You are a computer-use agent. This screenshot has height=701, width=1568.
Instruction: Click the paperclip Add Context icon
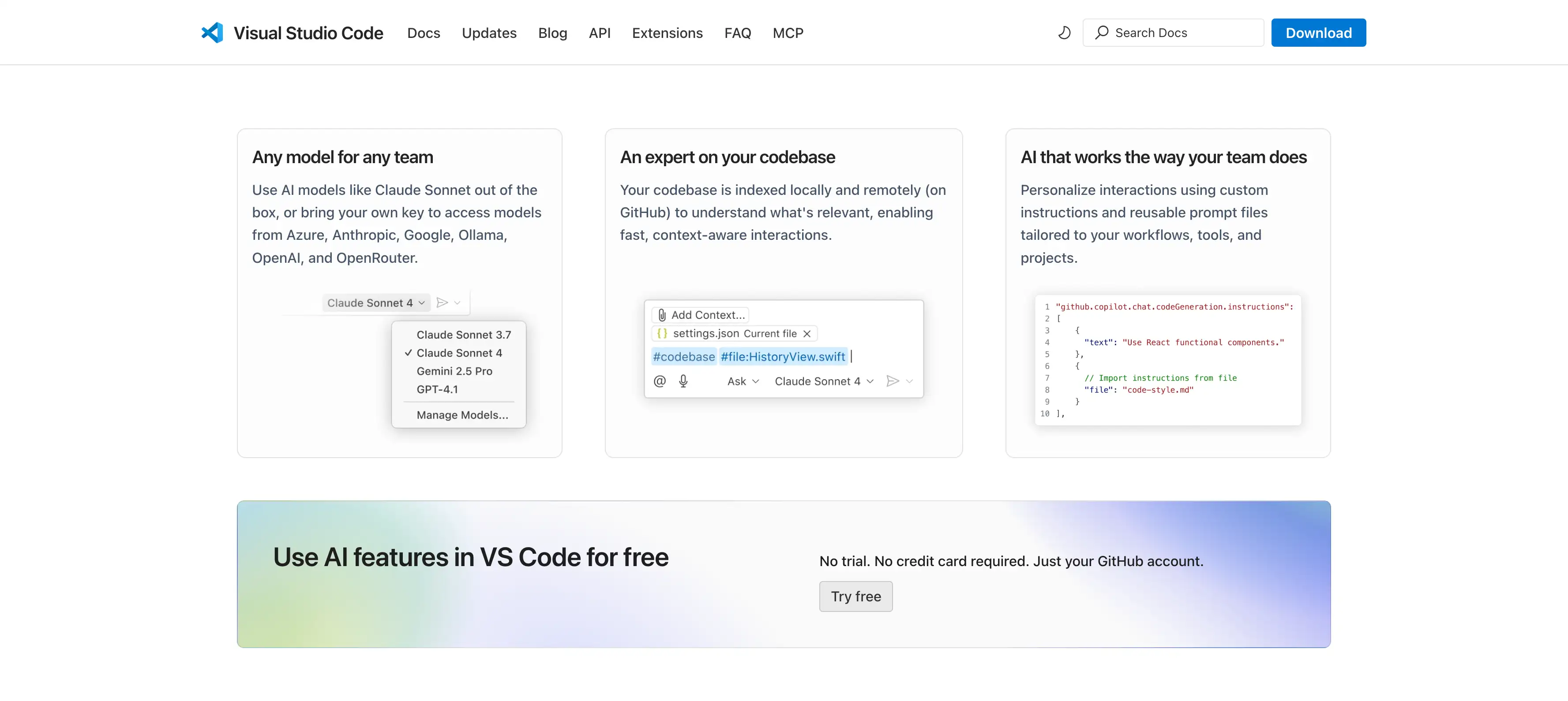coord(662,315)
